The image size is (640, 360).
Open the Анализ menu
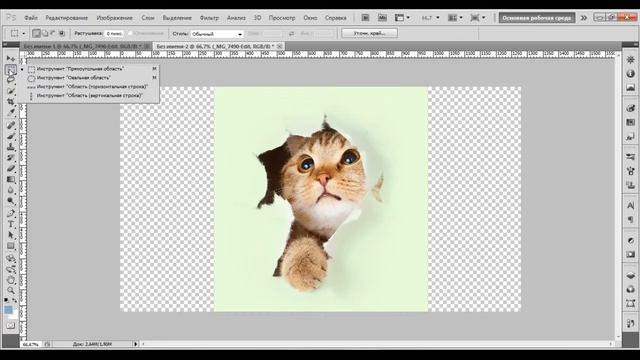(236, 18)
